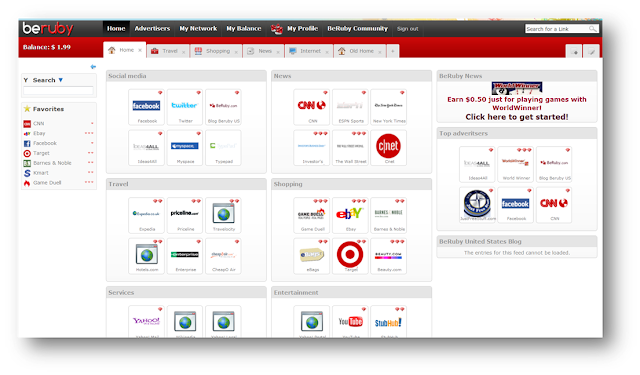The width and height of the screenshot is (640, 375).
Task: Open the Target tile in Shopping
Action: (350, 256)
